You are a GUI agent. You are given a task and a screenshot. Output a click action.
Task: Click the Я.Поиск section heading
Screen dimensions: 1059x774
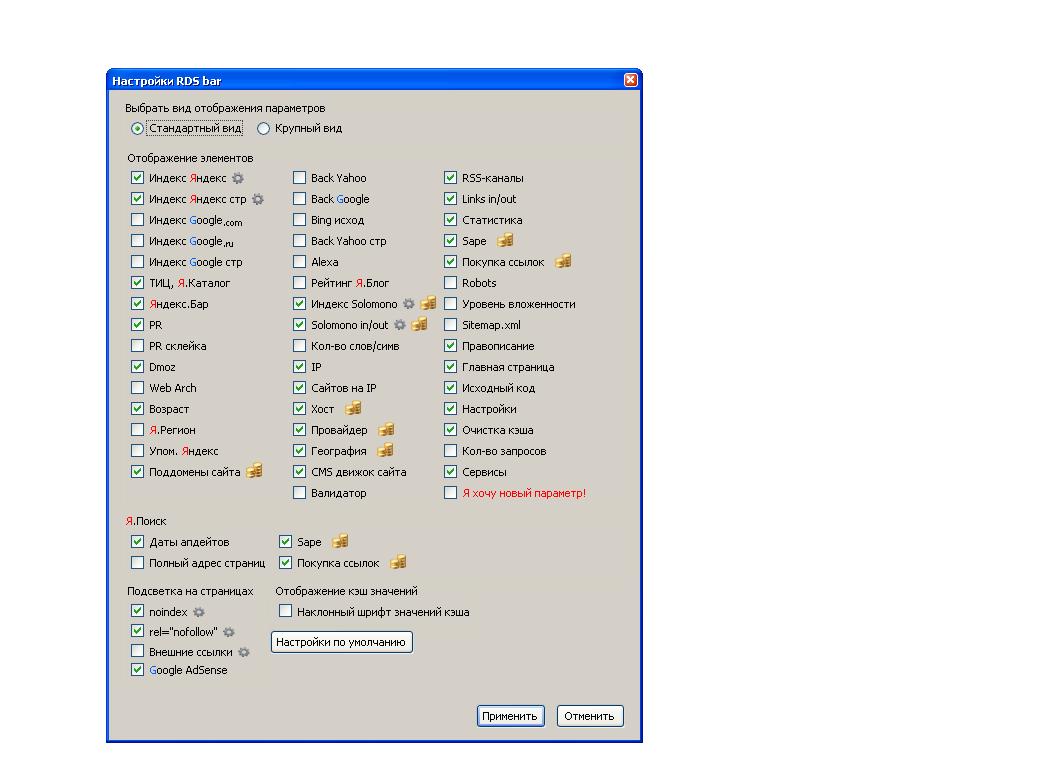145,521
